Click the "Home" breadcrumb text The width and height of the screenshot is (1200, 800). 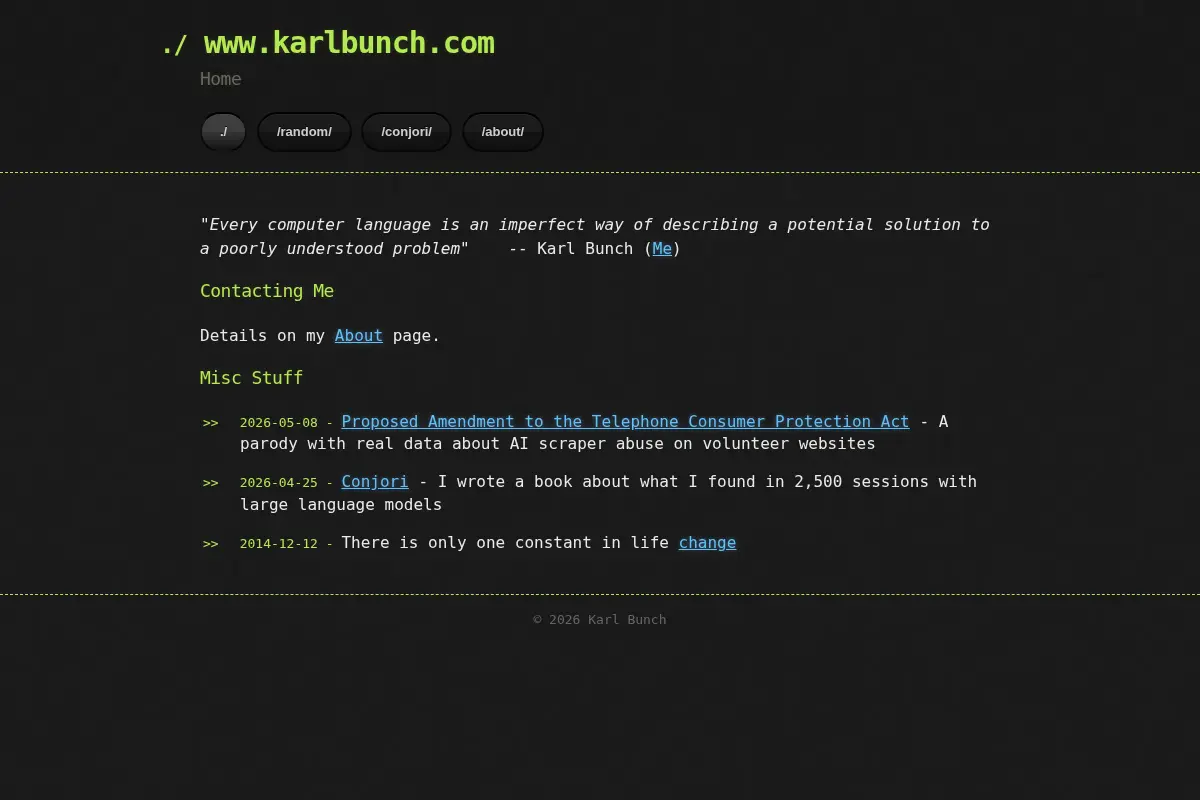[x=220, y=79]
